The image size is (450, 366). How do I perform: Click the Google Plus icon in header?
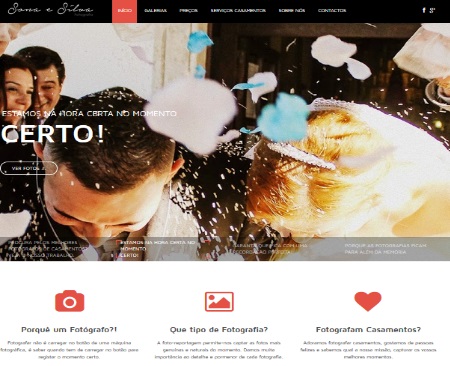pos(432,10)
